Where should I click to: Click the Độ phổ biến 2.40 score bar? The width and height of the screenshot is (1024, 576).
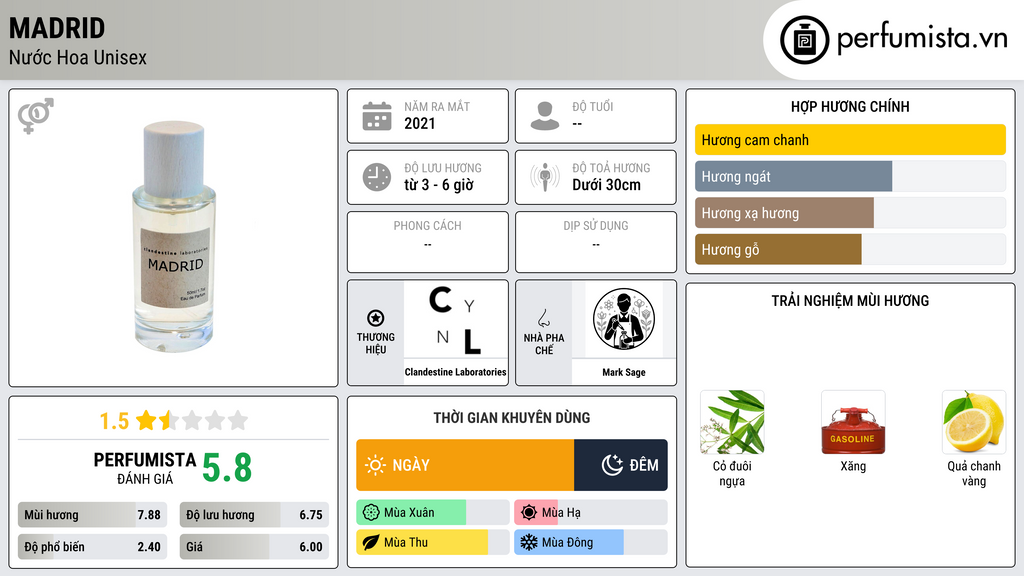(x=92, y=547)
